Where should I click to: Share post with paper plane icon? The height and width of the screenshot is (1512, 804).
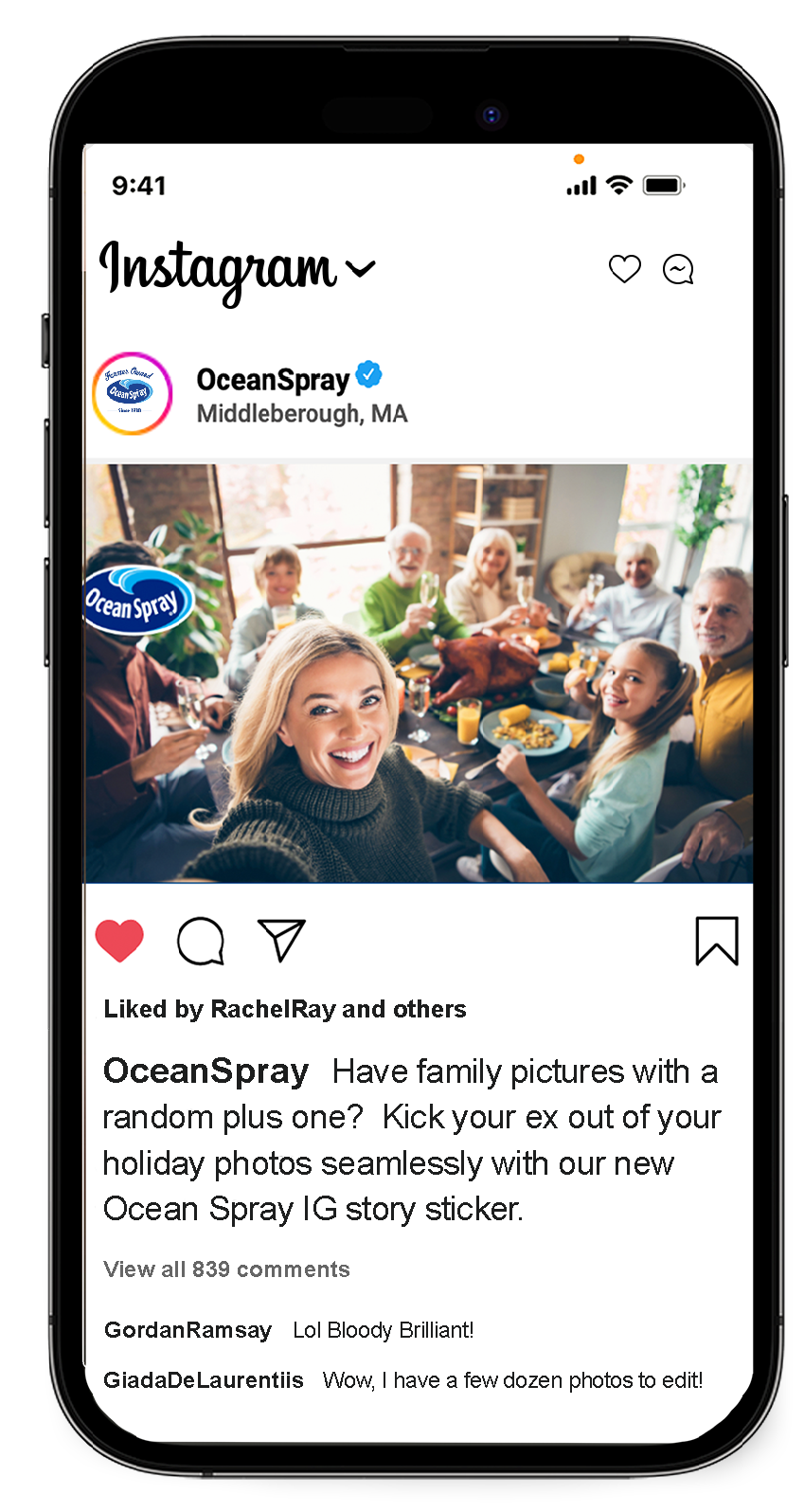[x=281, y=940]
